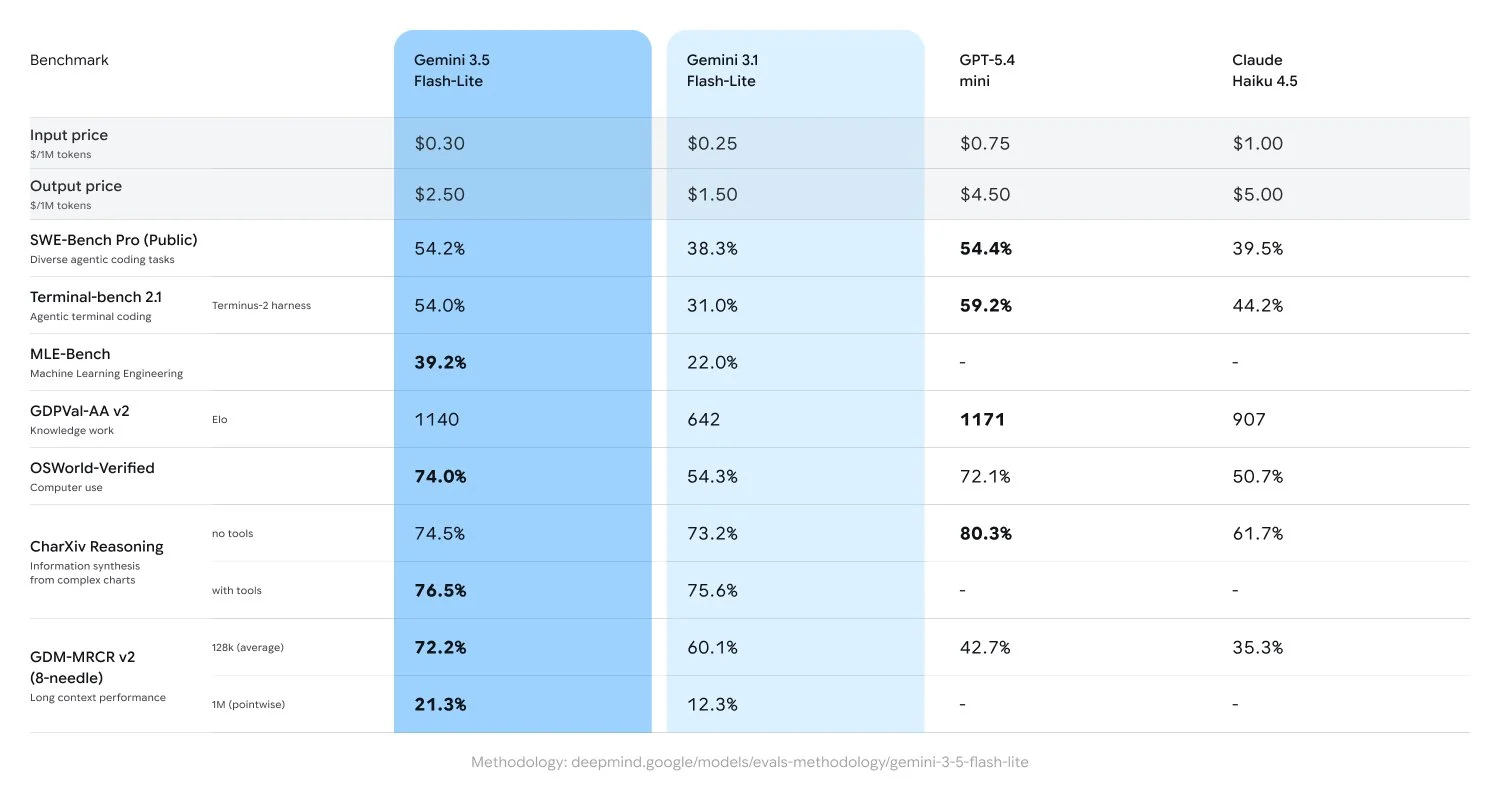The width and height of the screenshot is (1500, 804).
Task: Click the Terminus-2 harness note
Action: coord(261,306)
